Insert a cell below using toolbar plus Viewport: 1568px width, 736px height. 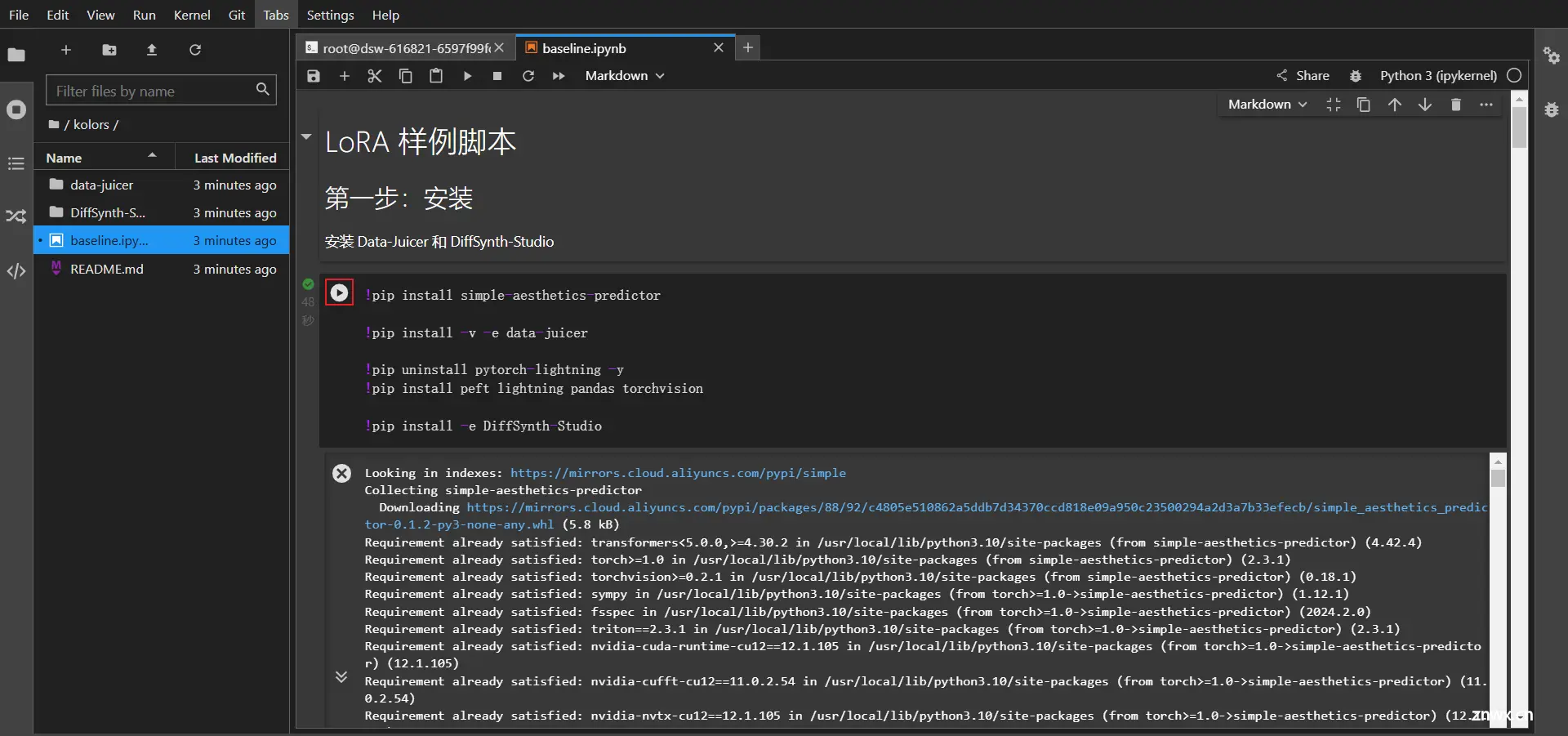click(x=345, y=76)
